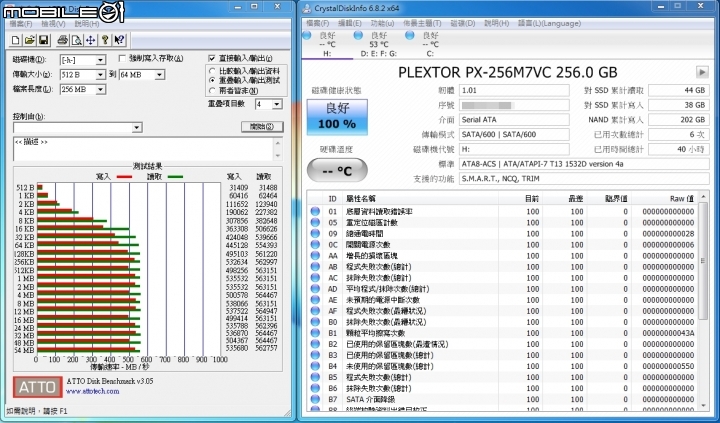This screenshot has height=423, width=720.
Task: Open 檔案(F) menu in ATTO window
Action: pos(21,23)
